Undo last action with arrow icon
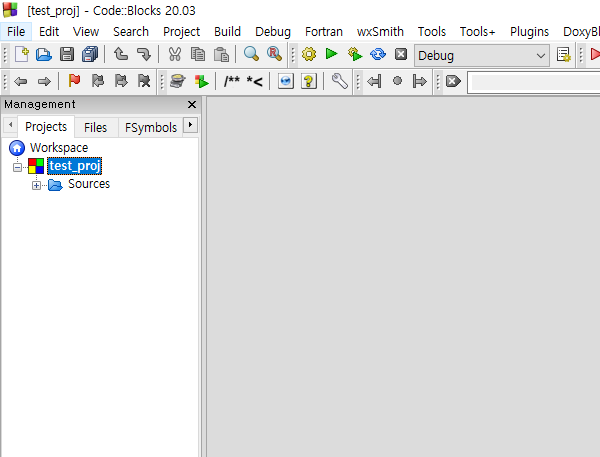Image resolution: width=600 pixels, height=457 pixels. pos(121,54)
